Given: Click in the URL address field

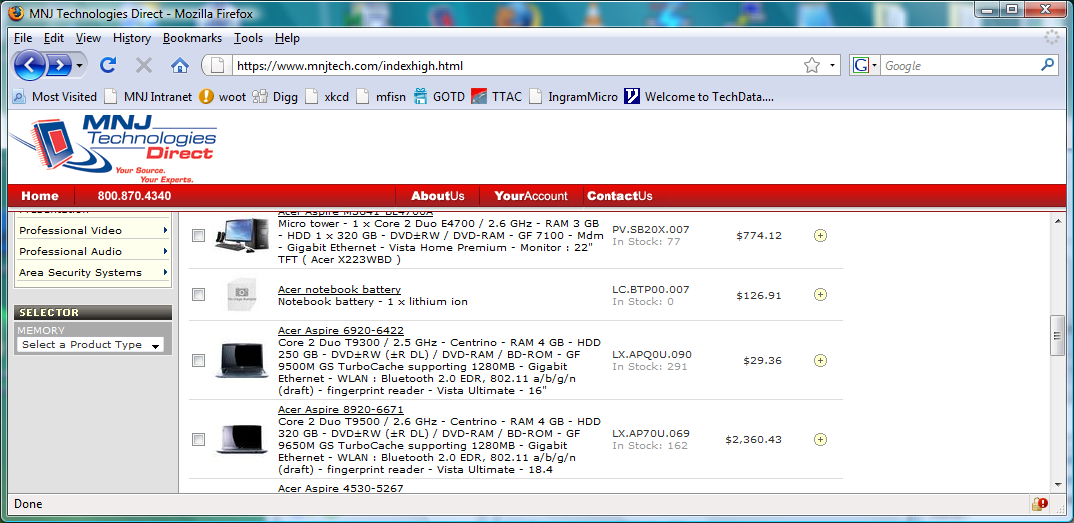Looking at the screenshot, I should click(x=517, y=66).
